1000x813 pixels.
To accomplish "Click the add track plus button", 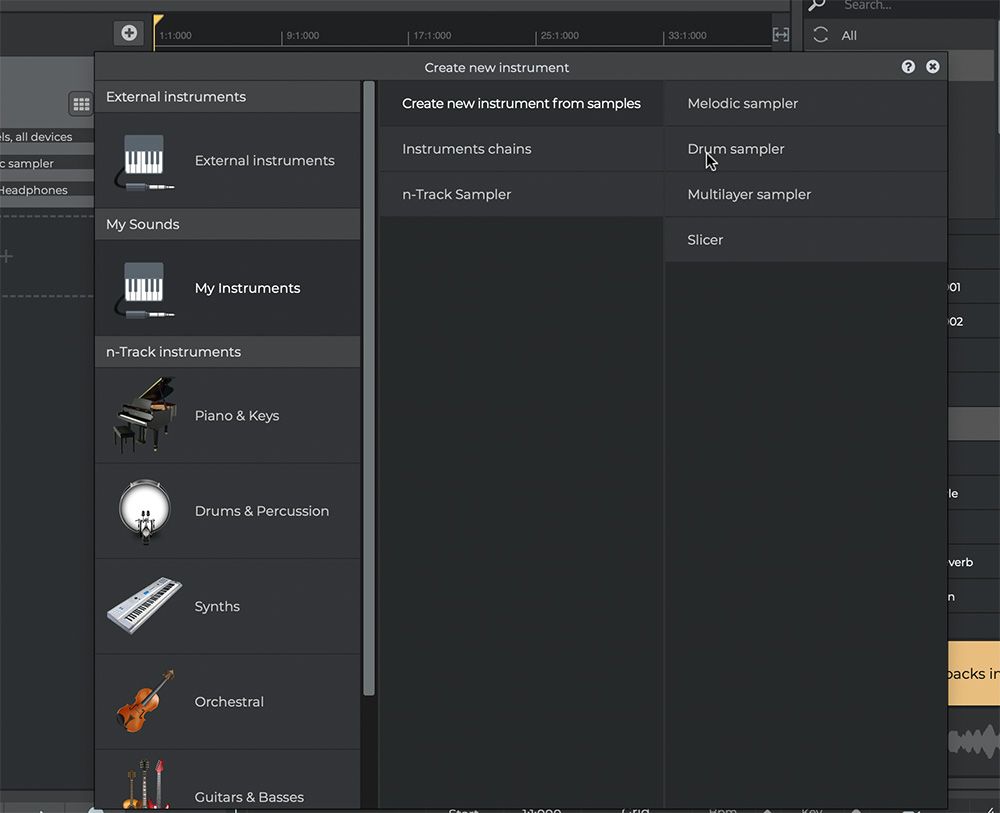I will [129, 33].
